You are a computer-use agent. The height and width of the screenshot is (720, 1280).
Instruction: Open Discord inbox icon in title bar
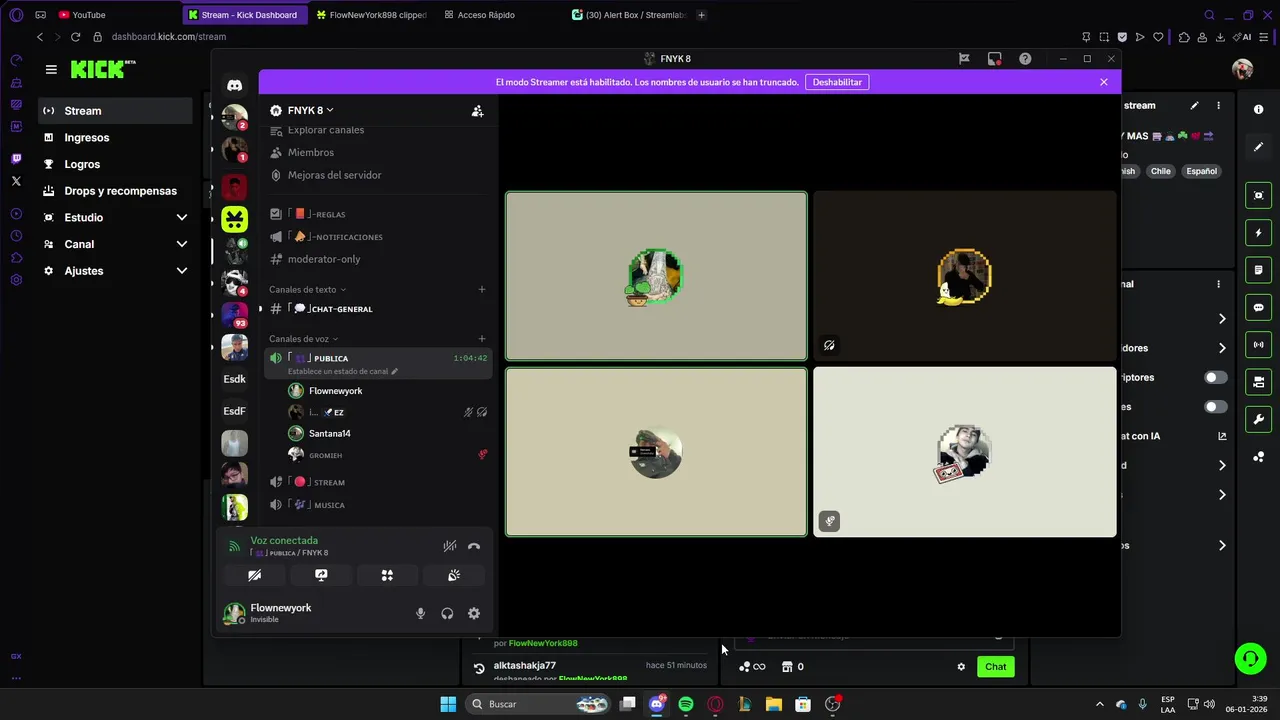click(x=994, y=59)
